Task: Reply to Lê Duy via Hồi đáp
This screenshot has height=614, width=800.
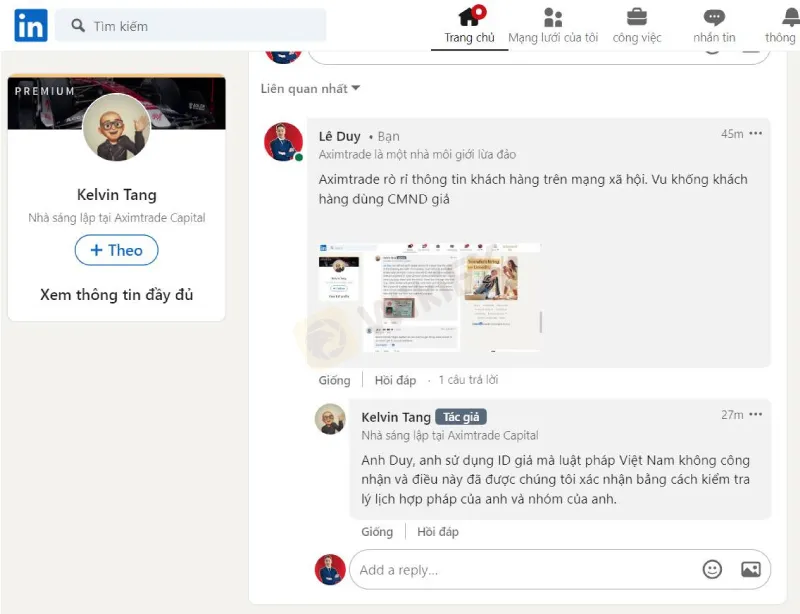Action: (x=395, y=380)
